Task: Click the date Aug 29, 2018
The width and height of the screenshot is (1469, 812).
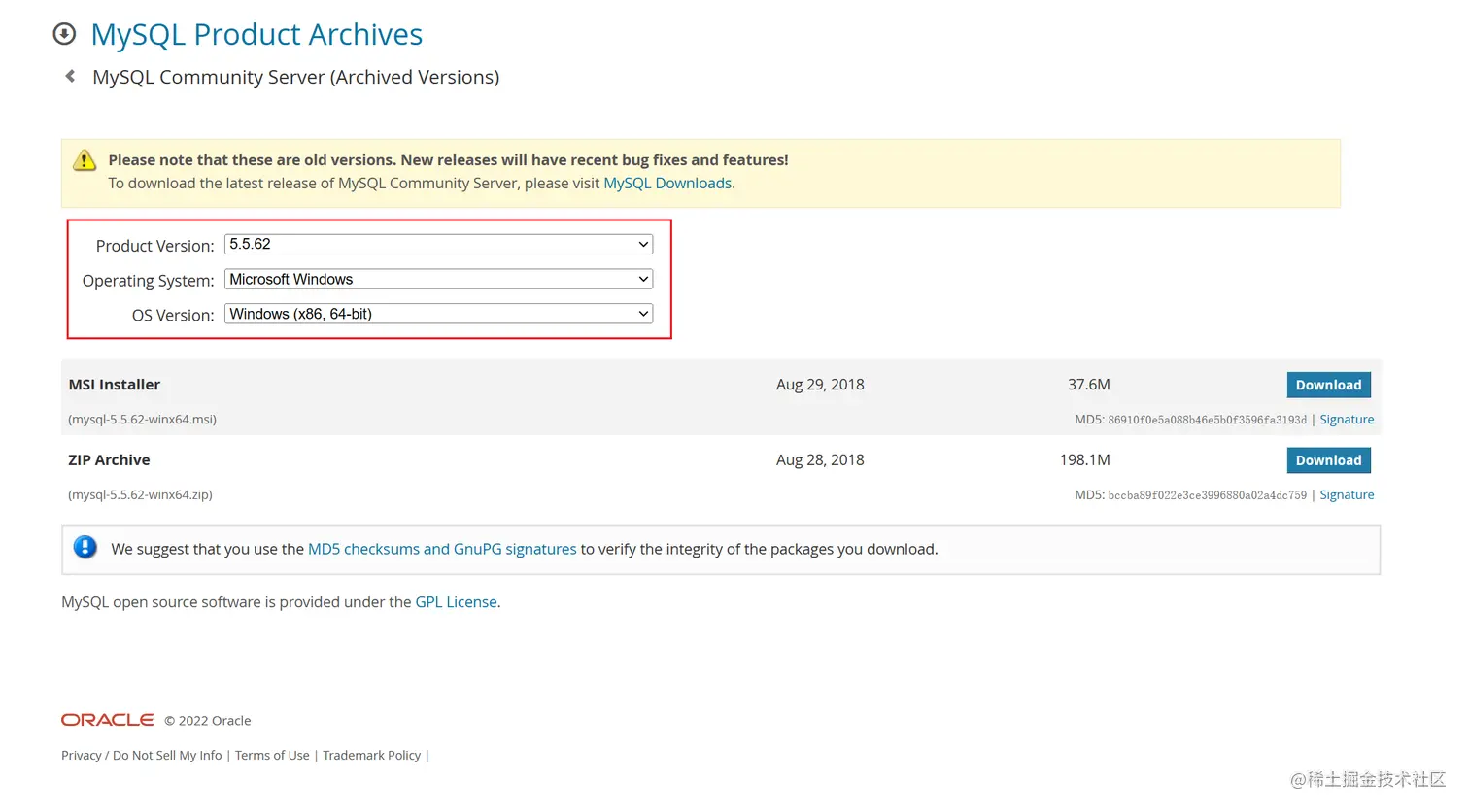Action: [x=820, y=385]
